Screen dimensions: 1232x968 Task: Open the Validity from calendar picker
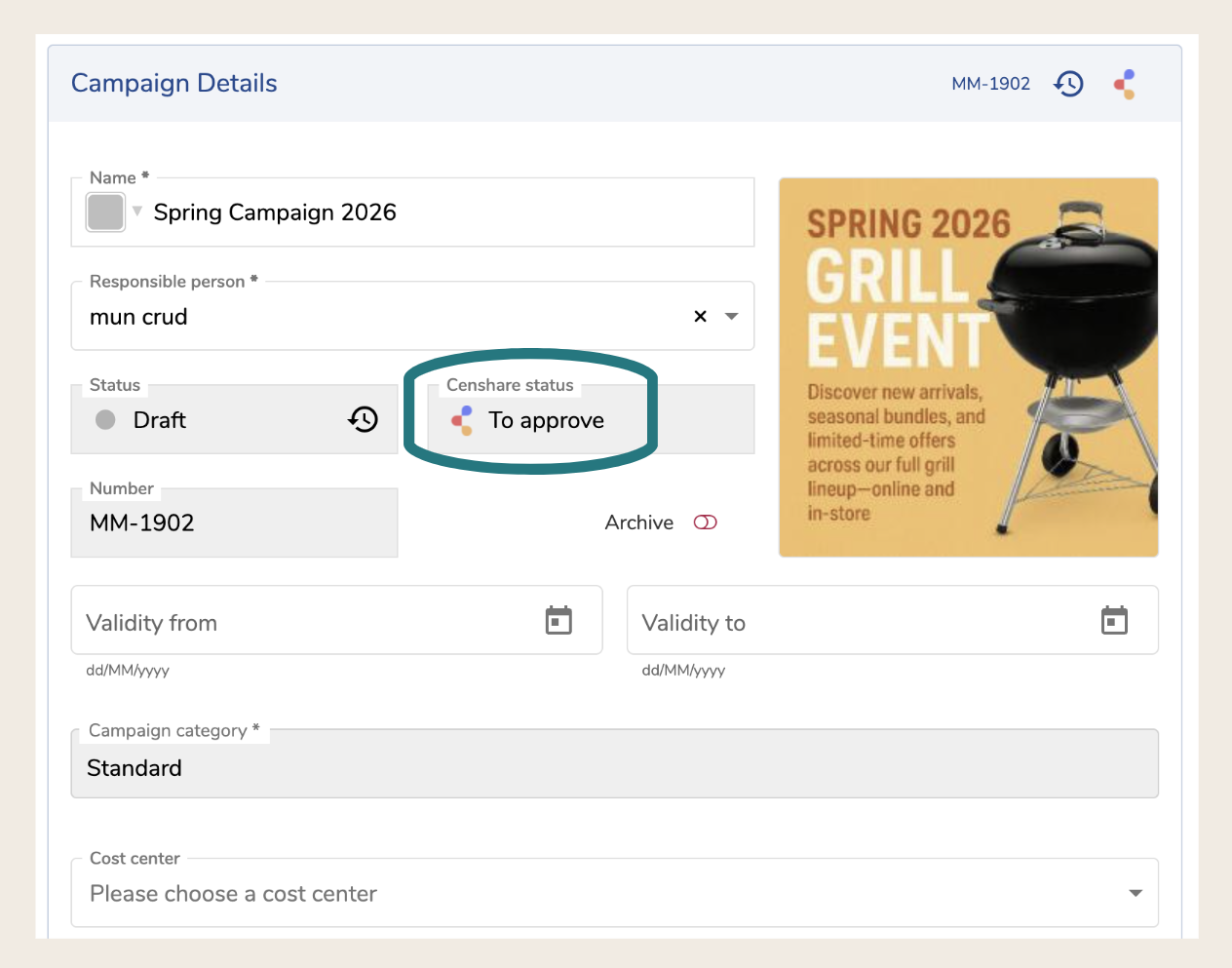(558, 620)
